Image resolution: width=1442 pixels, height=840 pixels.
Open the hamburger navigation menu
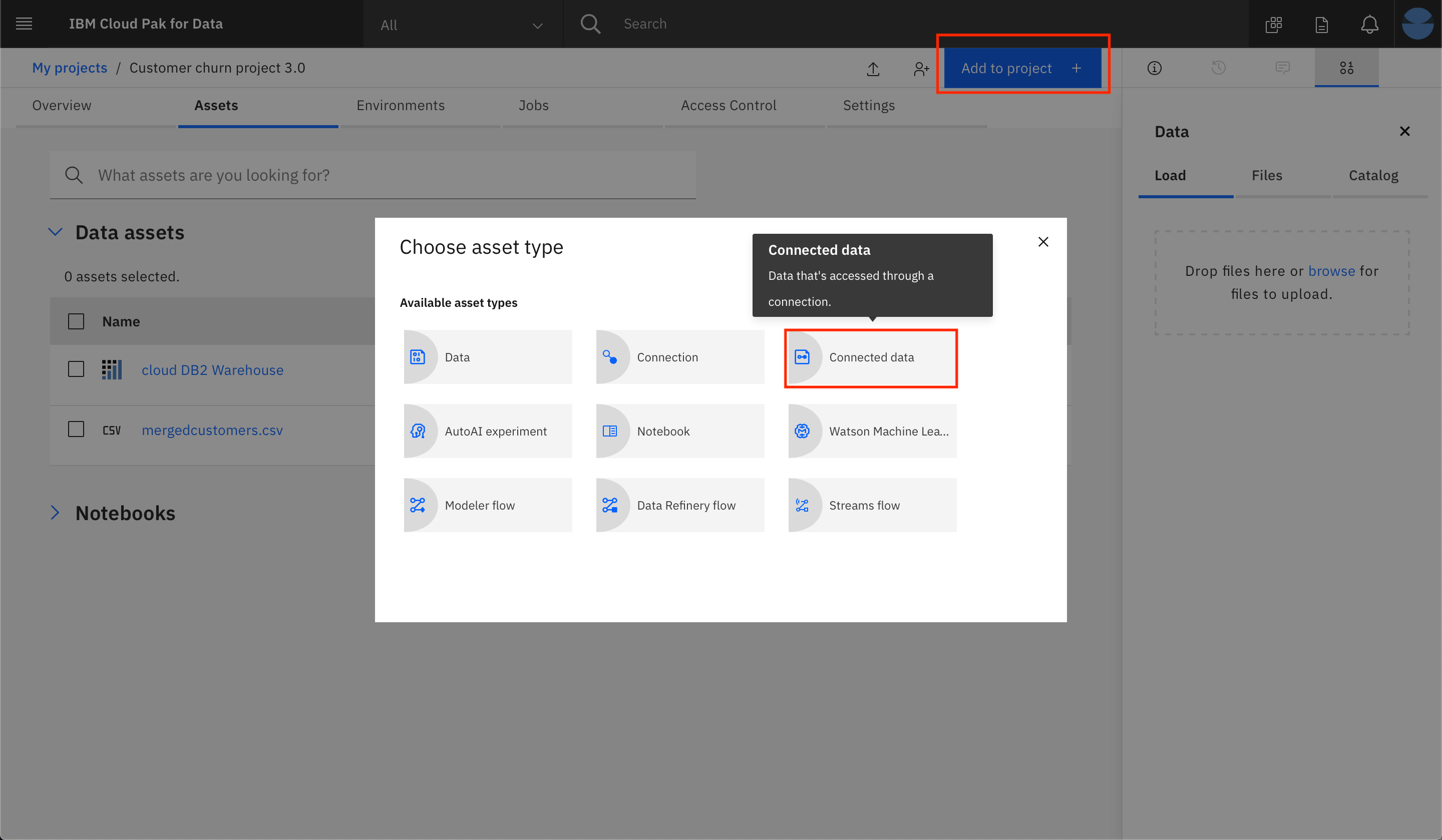click(24, 24)
